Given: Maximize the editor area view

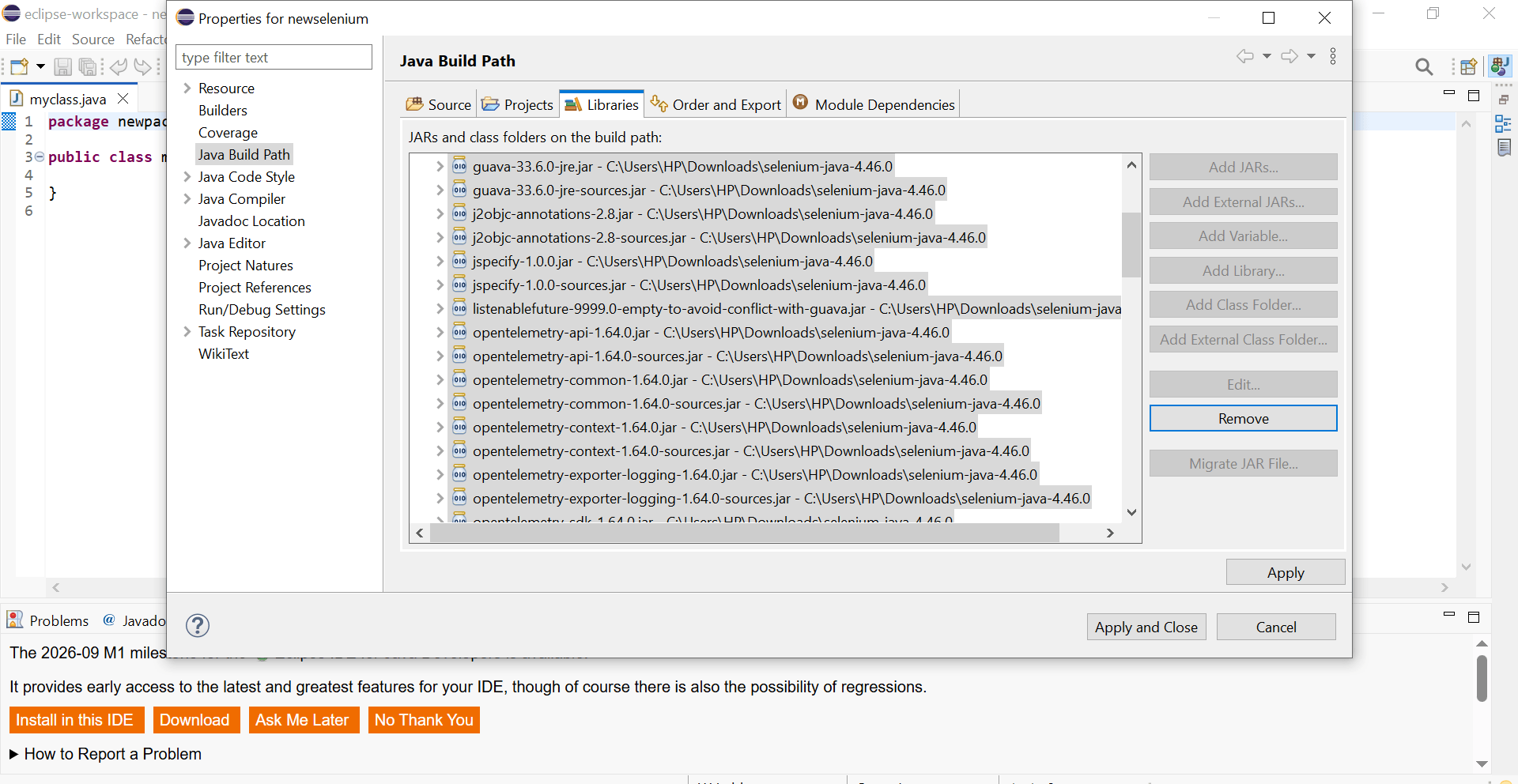Looking at the screenshot, I should pyautogui.click(x=1474, y=96).
